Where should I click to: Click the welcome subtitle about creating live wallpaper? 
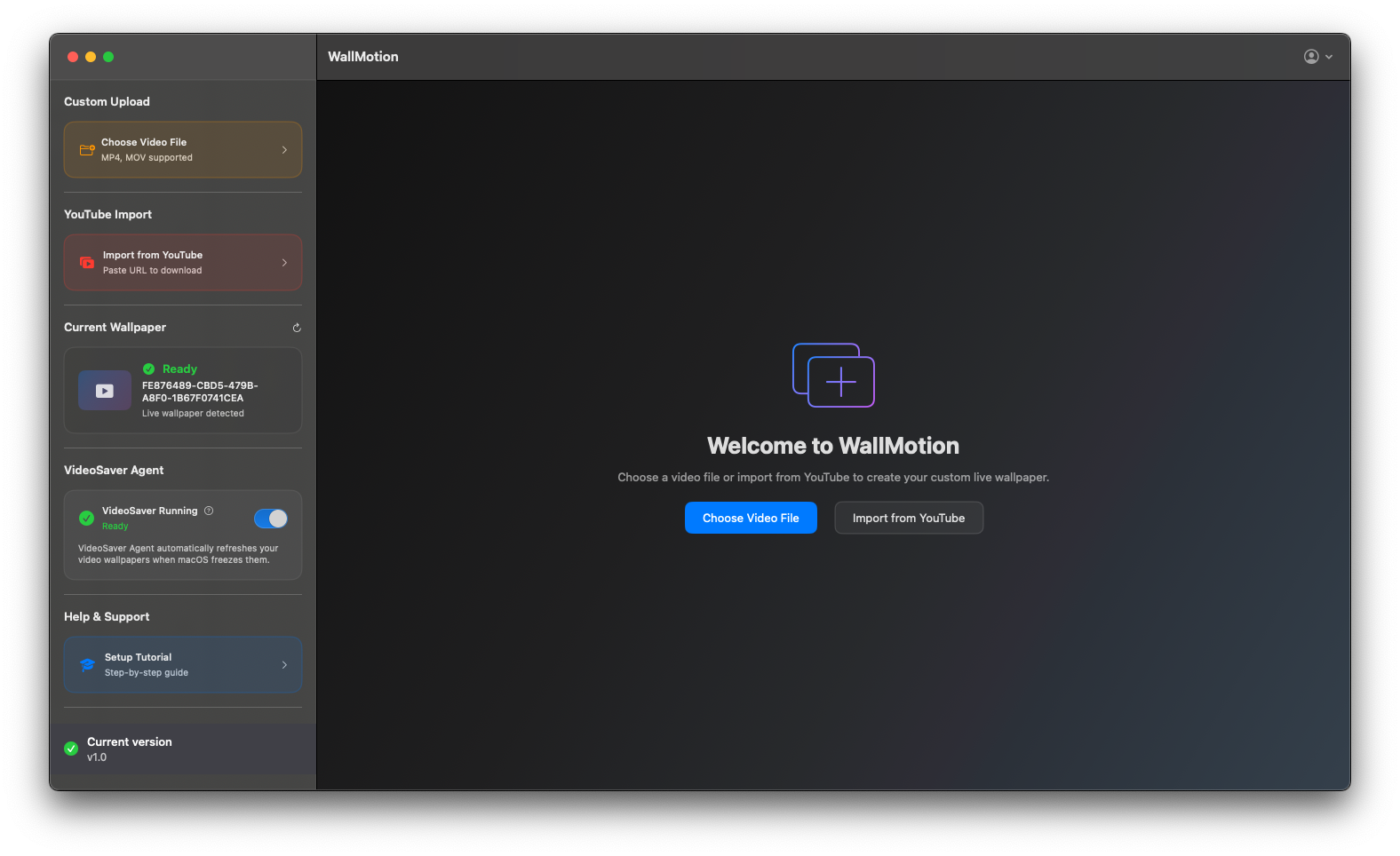pyautogui.click(x=833, y=478)
